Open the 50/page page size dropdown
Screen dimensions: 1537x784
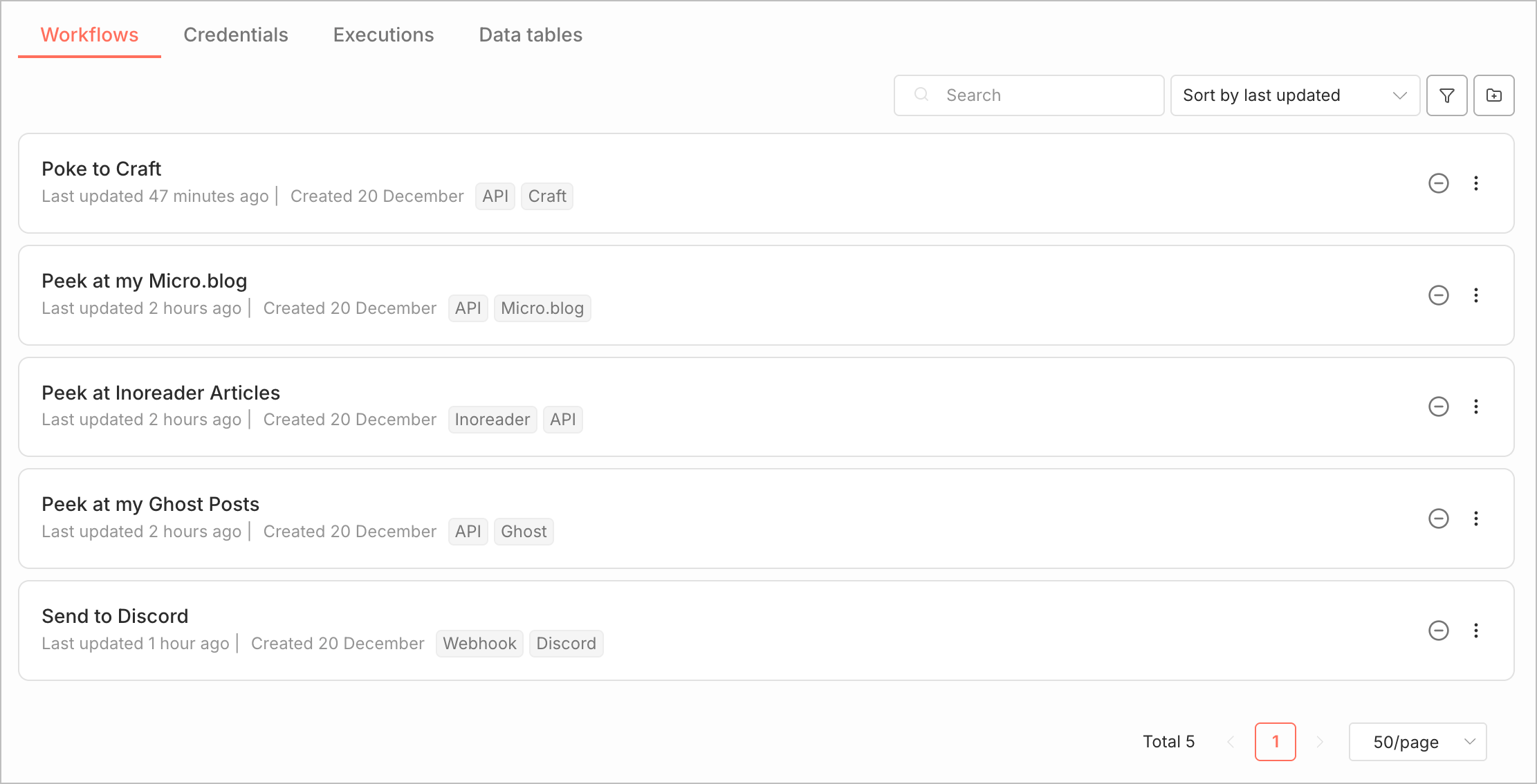click(x=1417, y=742)
